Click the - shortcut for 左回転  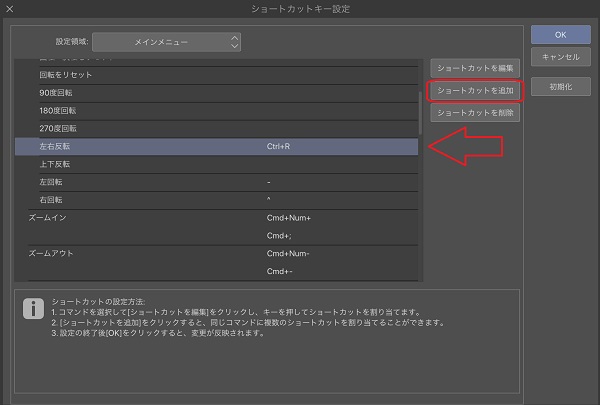[269, 182]
